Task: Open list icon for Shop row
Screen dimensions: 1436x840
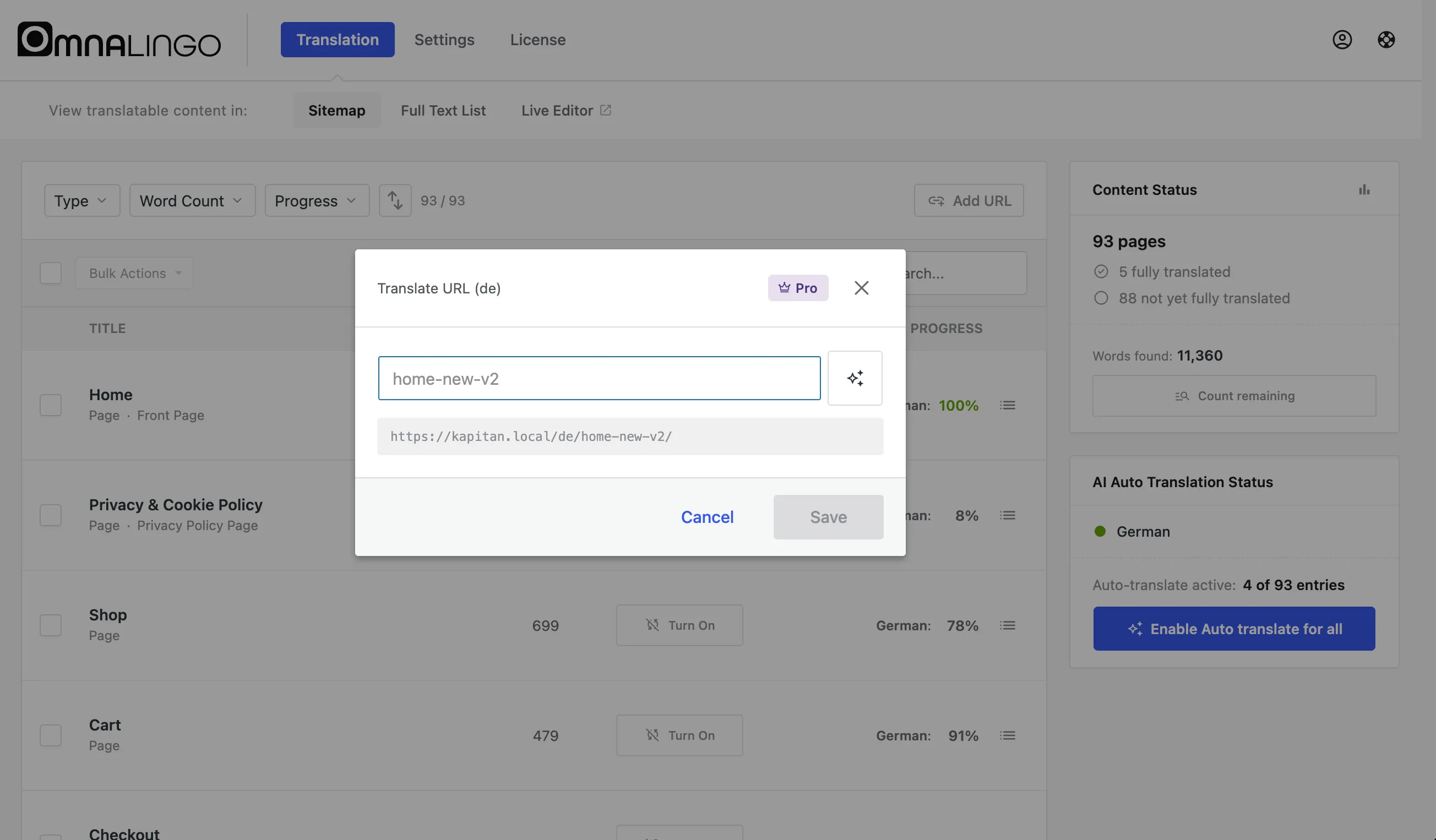Action: (x=1007, y=625)
